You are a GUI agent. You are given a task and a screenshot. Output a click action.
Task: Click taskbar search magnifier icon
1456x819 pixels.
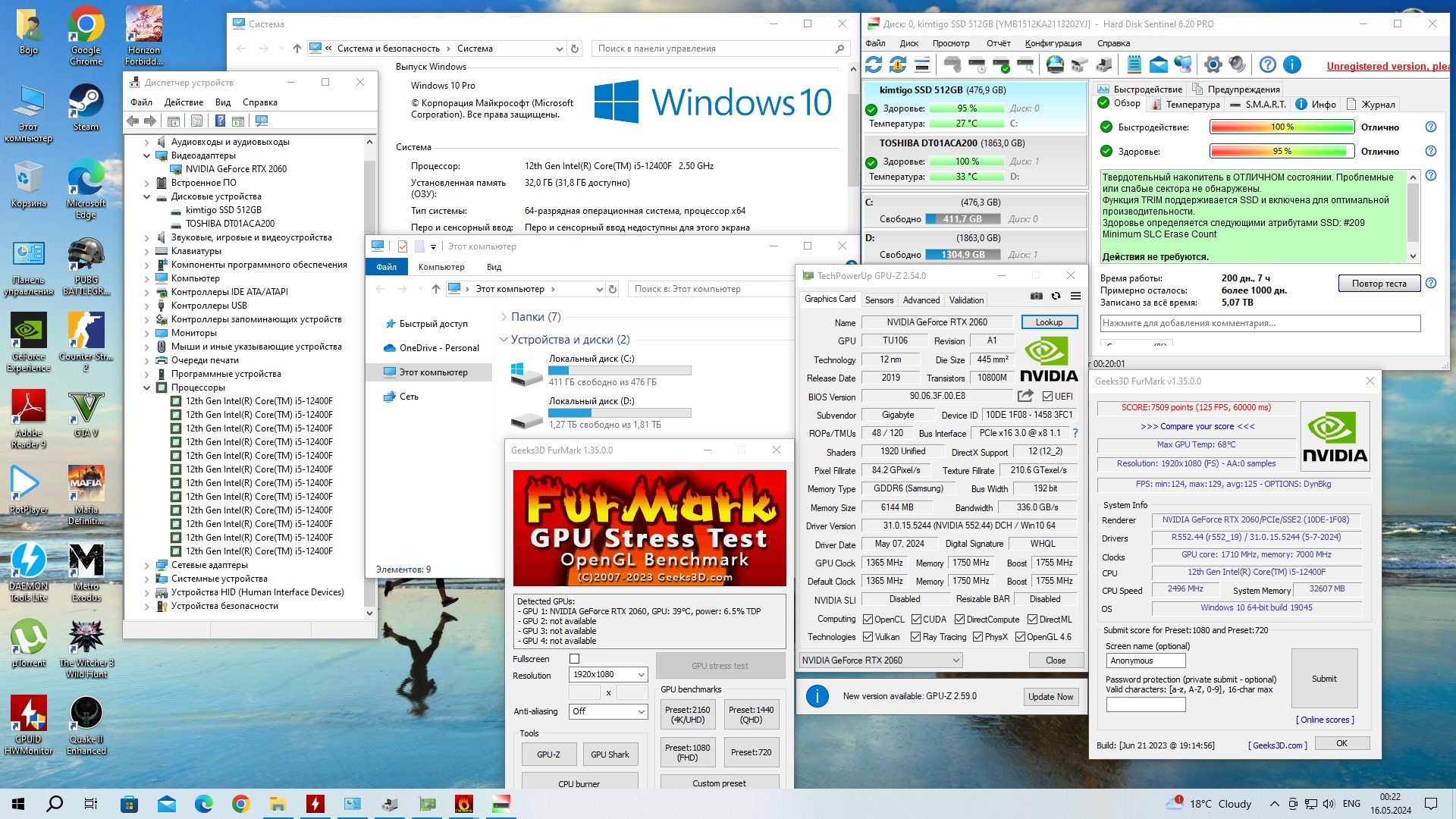(55, 804)
